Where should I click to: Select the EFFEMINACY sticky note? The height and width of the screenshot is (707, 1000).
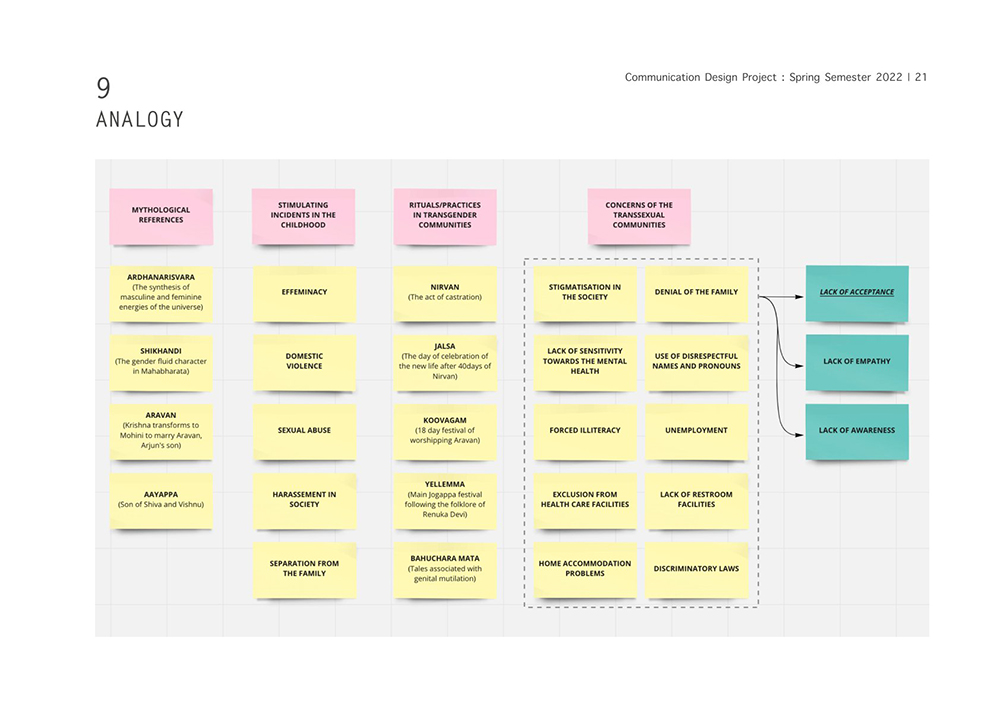304,293
